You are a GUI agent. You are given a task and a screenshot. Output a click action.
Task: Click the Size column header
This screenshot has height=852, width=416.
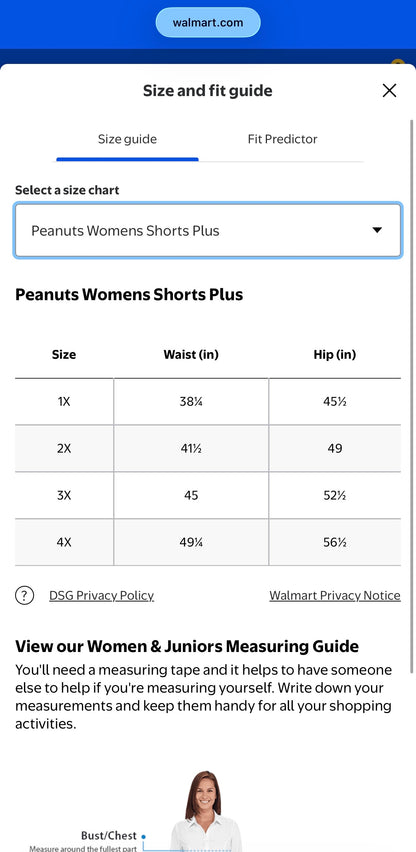point(64,355)
